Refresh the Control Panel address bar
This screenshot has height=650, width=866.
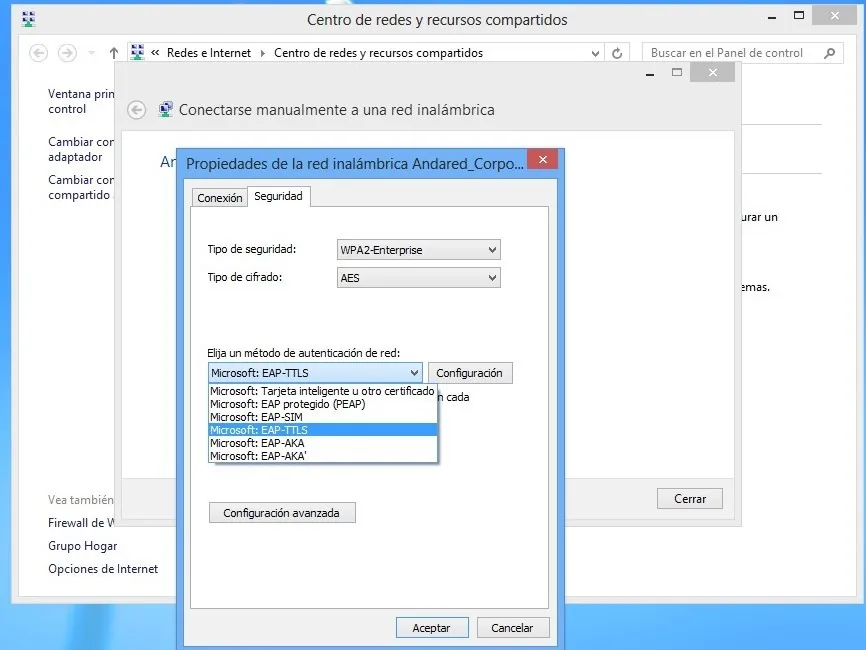point(617,53)
